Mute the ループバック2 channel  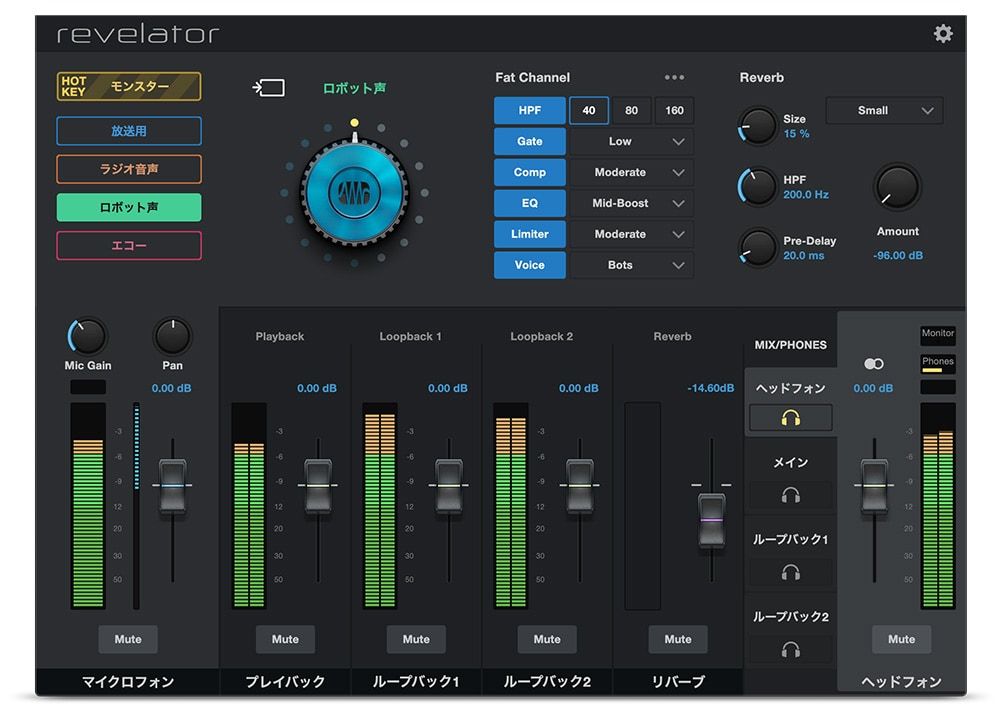(x=547, y=639)
